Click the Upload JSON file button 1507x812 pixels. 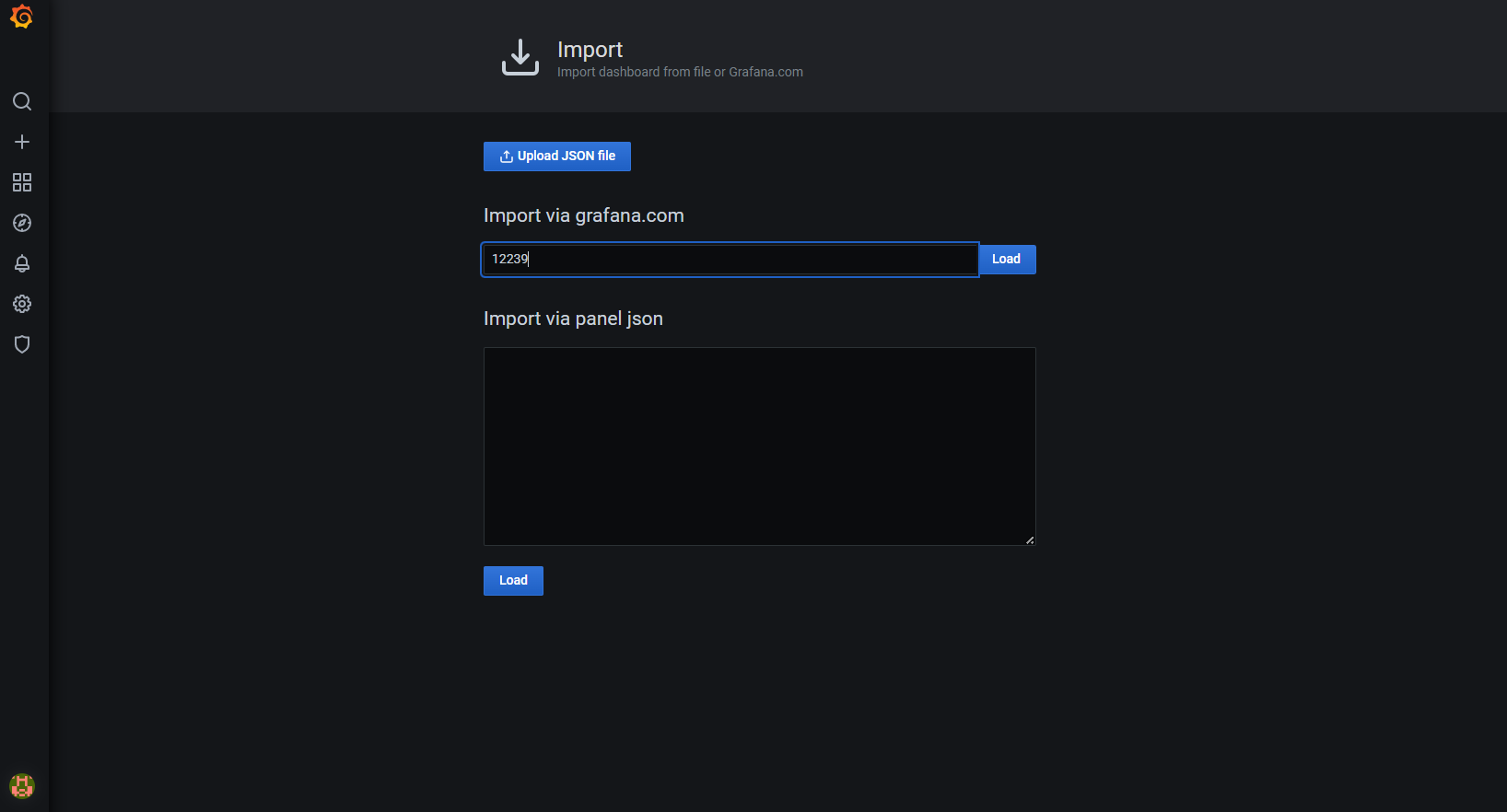click(557, 157)
